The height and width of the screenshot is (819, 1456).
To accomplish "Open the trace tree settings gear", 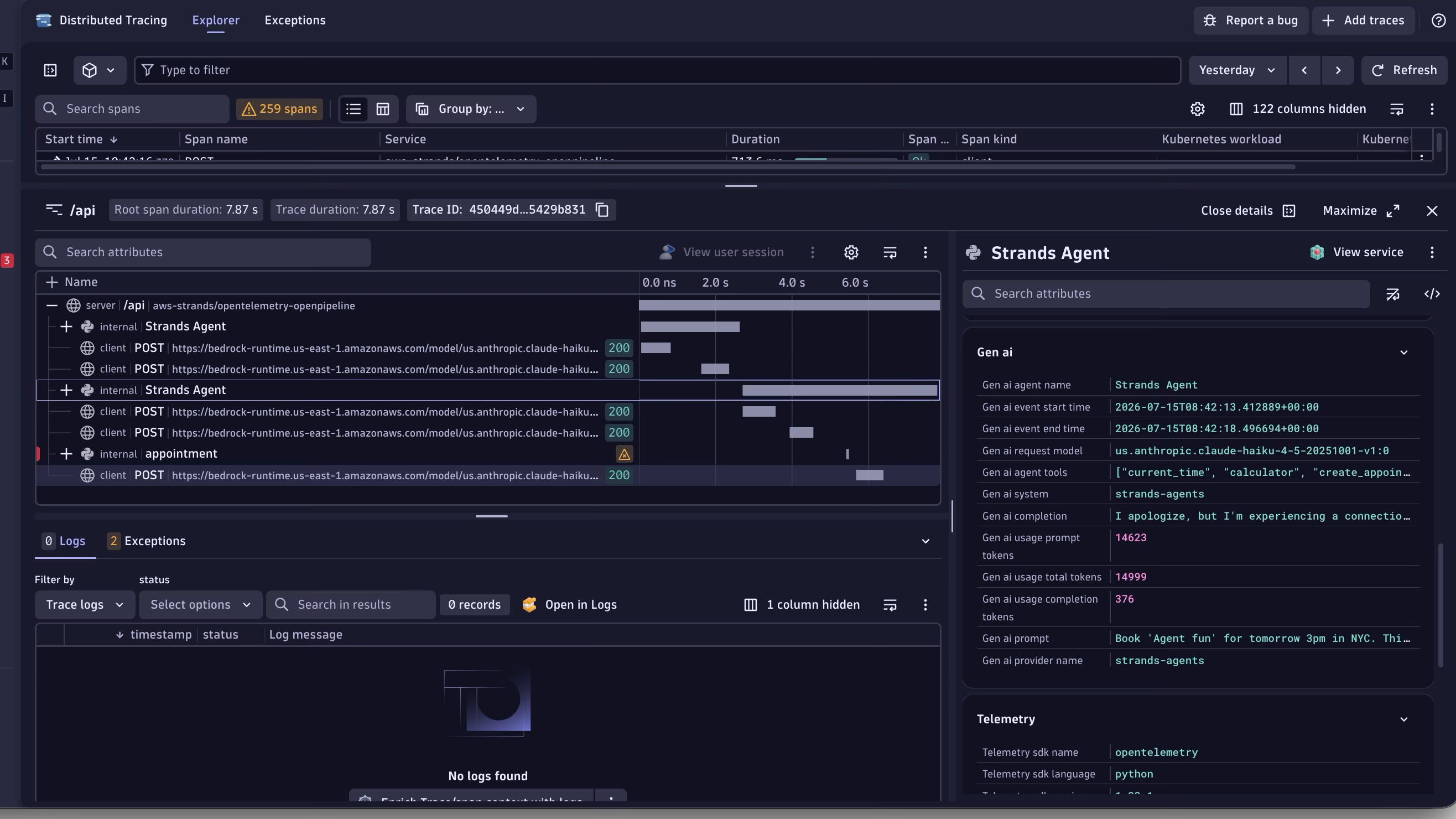I will pyautogui.click(x=851, y=253).
